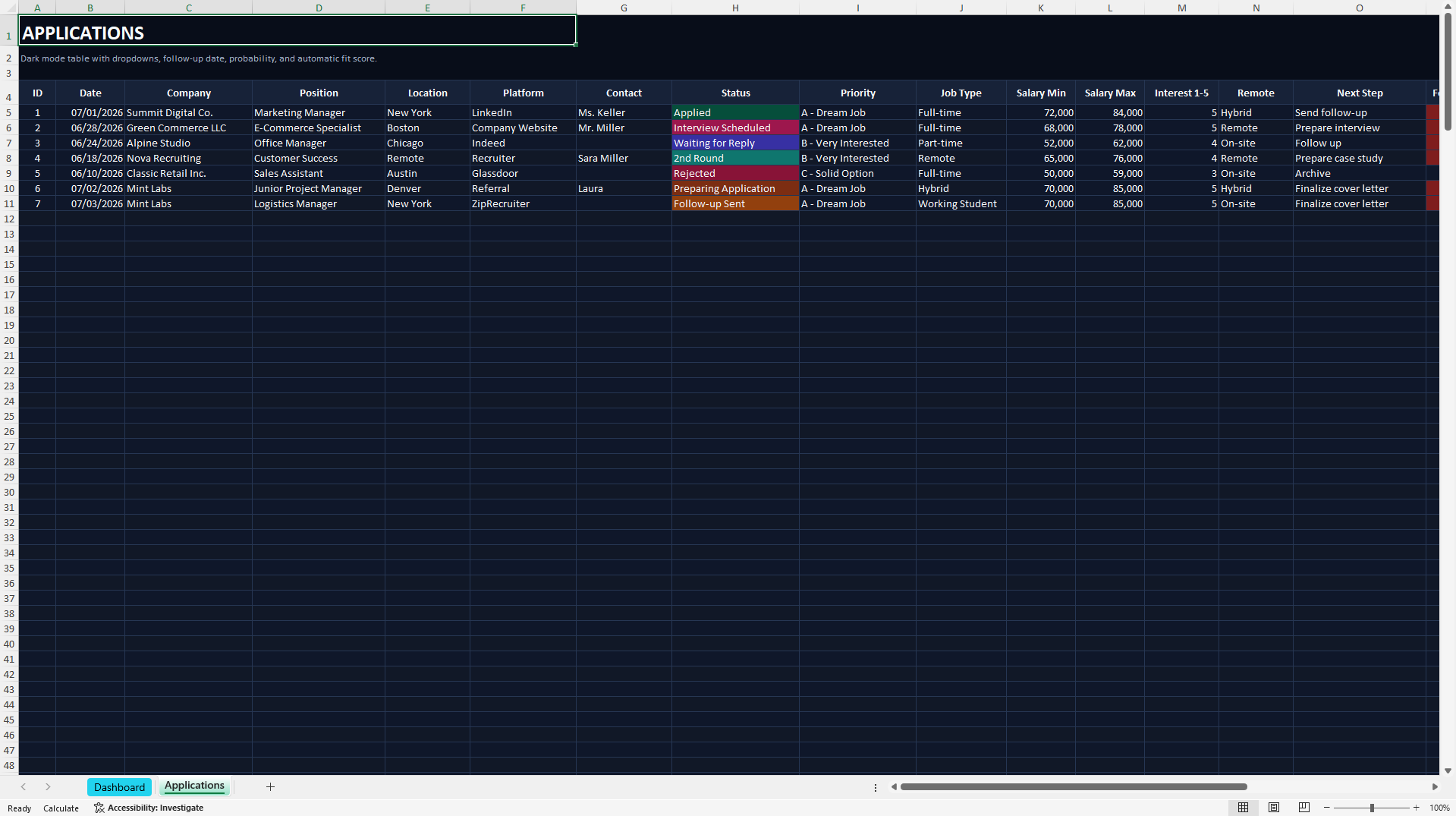Click the Next Step header cell
This screenshot has height=816, width=1456.
coord(1360,93)
